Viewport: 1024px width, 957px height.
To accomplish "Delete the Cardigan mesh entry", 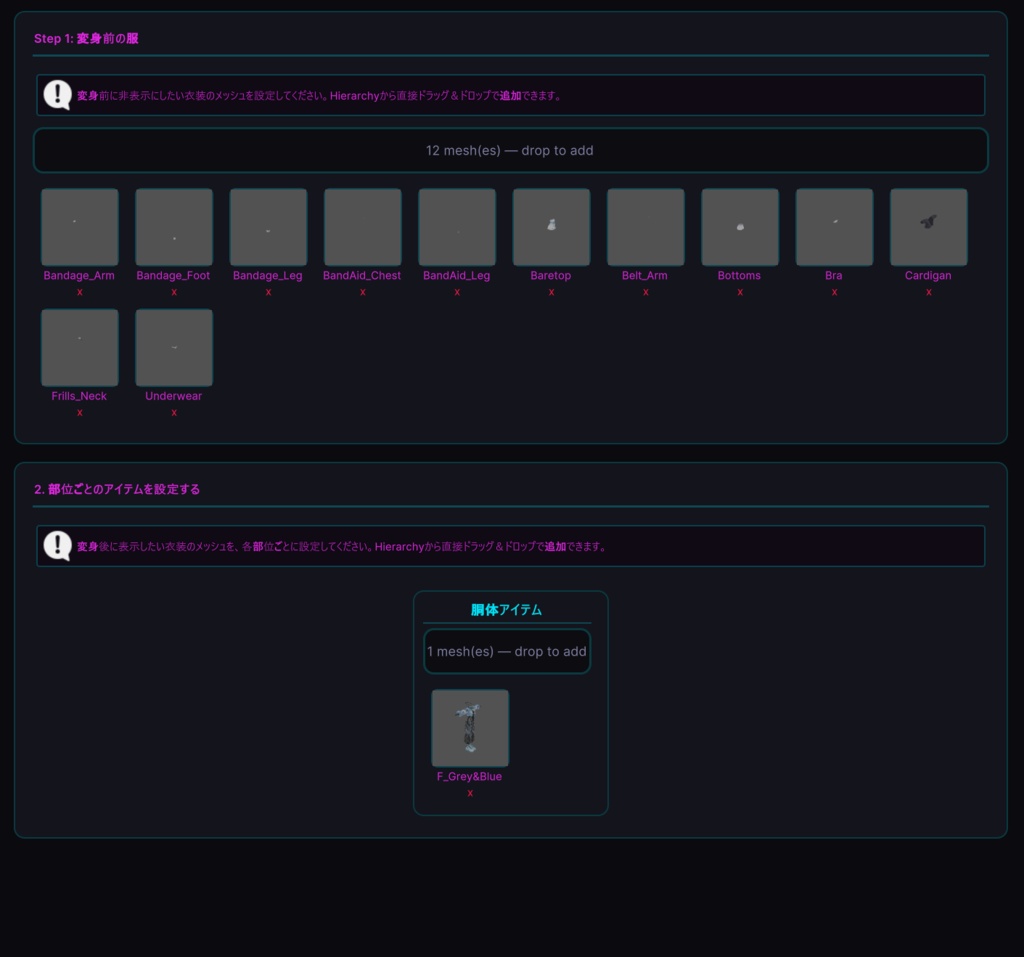I will pyautogui.click(x=929, y=292).
